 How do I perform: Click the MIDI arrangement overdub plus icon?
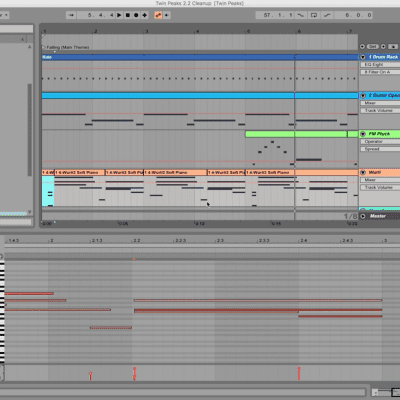144,15
